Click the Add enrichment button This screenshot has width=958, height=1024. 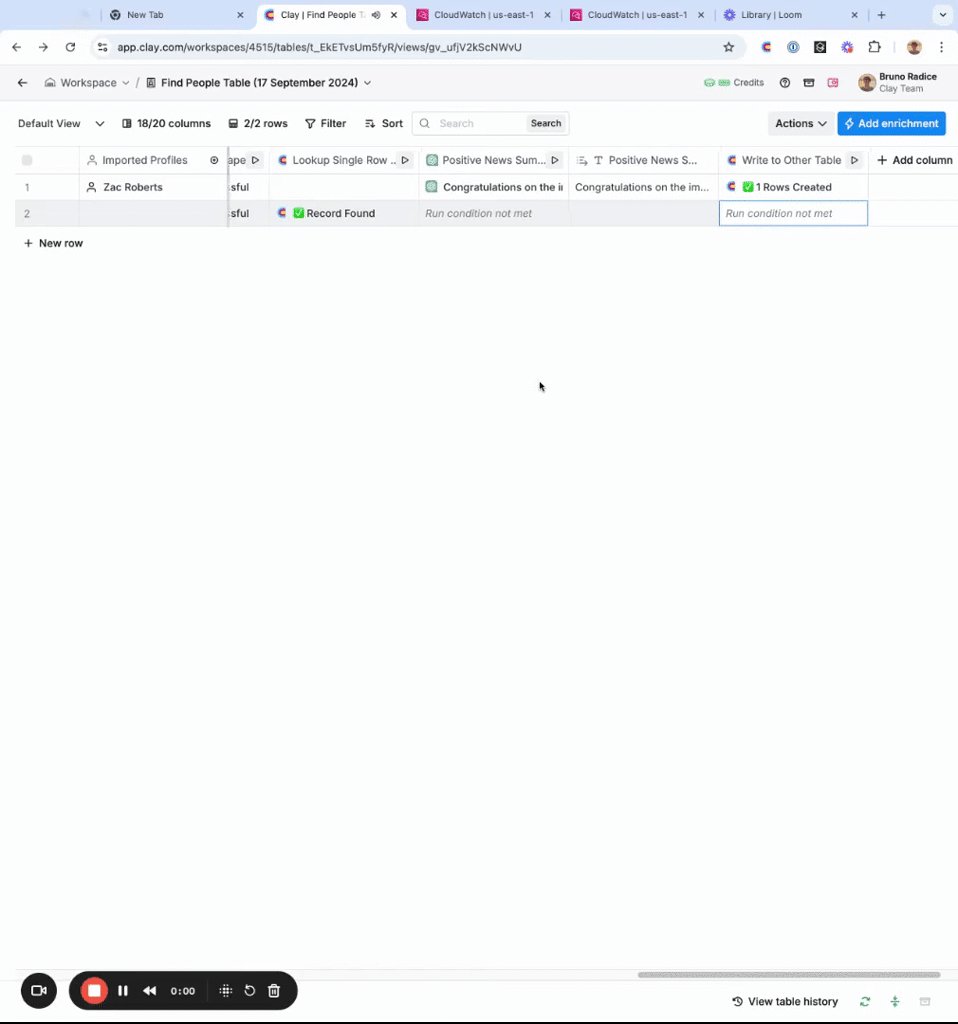pyautogui.click(x=891, y=123)
